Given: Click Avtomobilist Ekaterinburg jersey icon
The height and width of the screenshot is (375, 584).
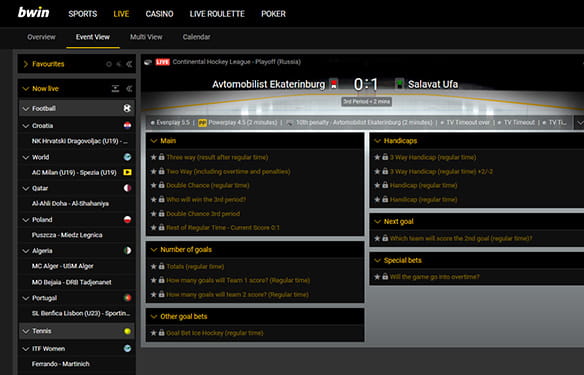Looking at the screenshot, I should click(x=334, y=84).
